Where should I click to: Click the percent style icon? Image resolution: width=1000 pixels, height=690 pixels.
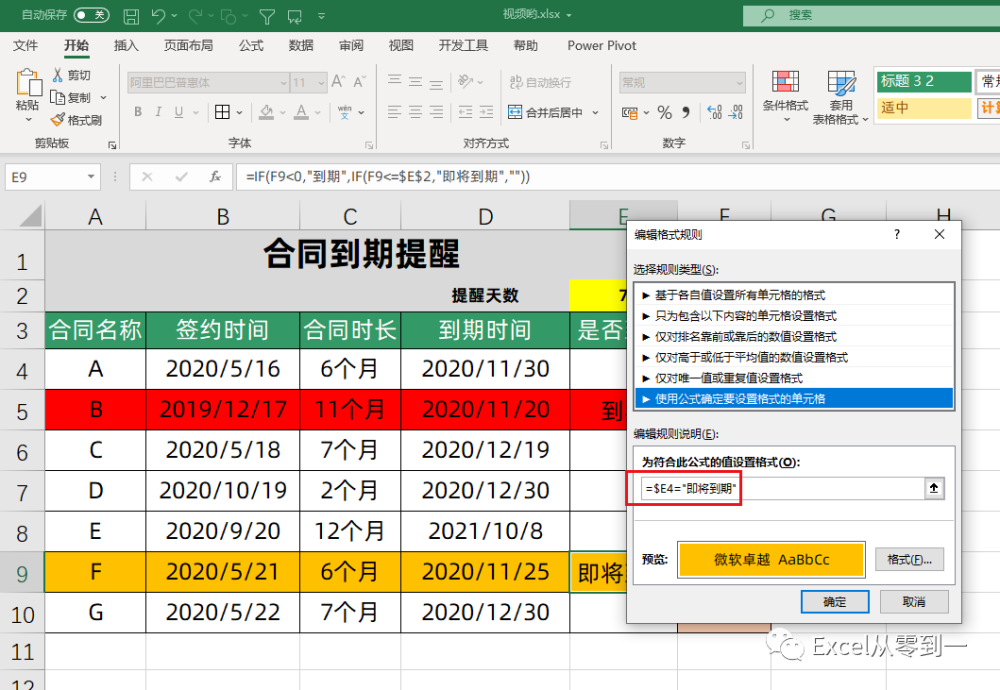[665, 112]
